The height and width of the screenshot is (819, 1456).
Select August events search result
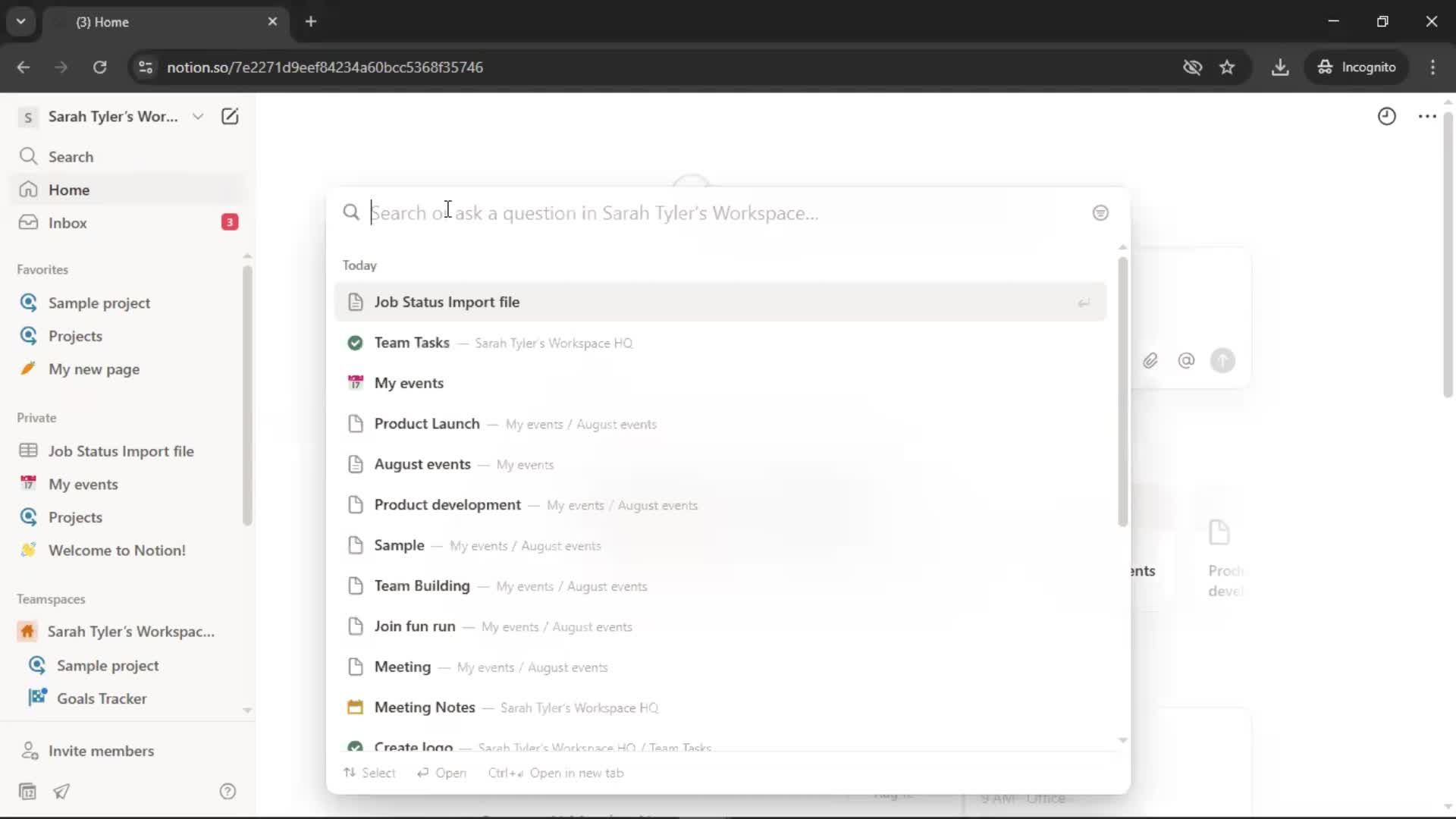(x=720, y=464)
